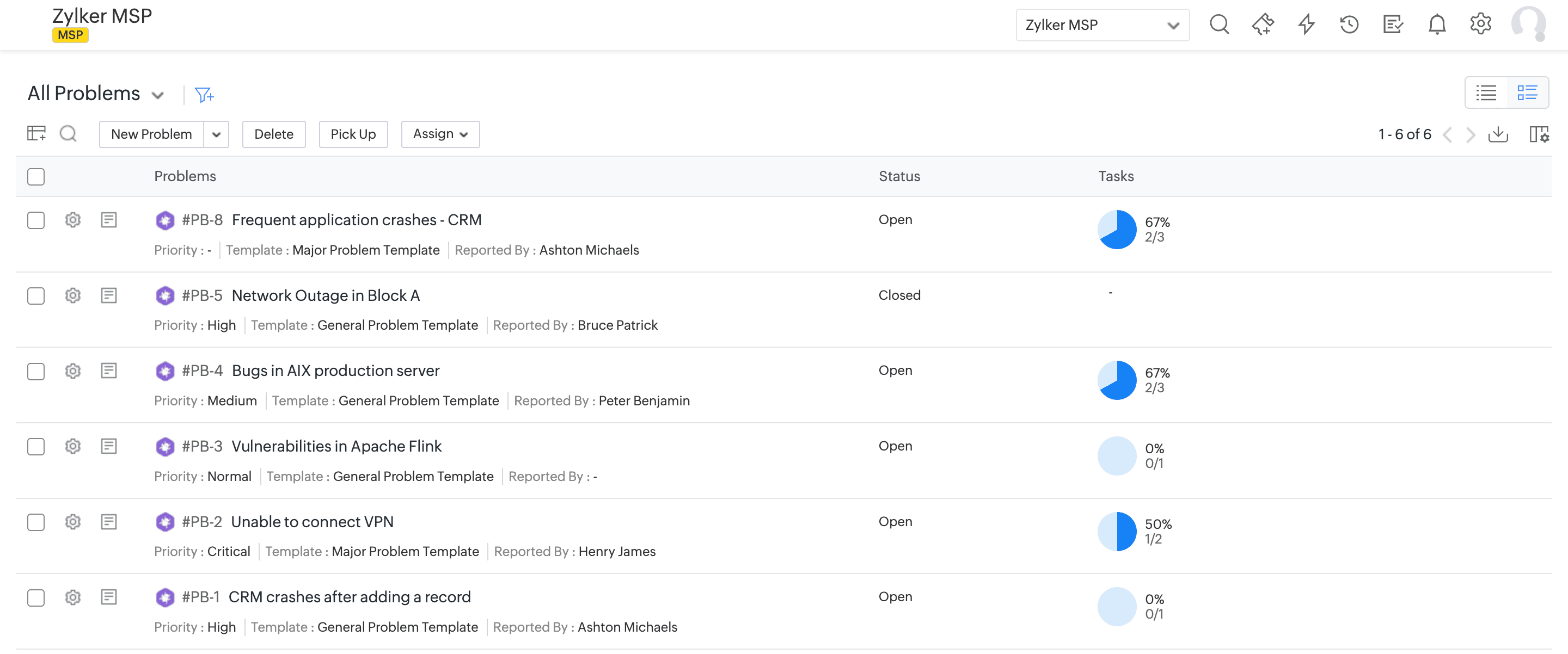This screenshot has height=654, width=1568.
Task: Open the Assign dropdown menu
Action: point(440,134)
